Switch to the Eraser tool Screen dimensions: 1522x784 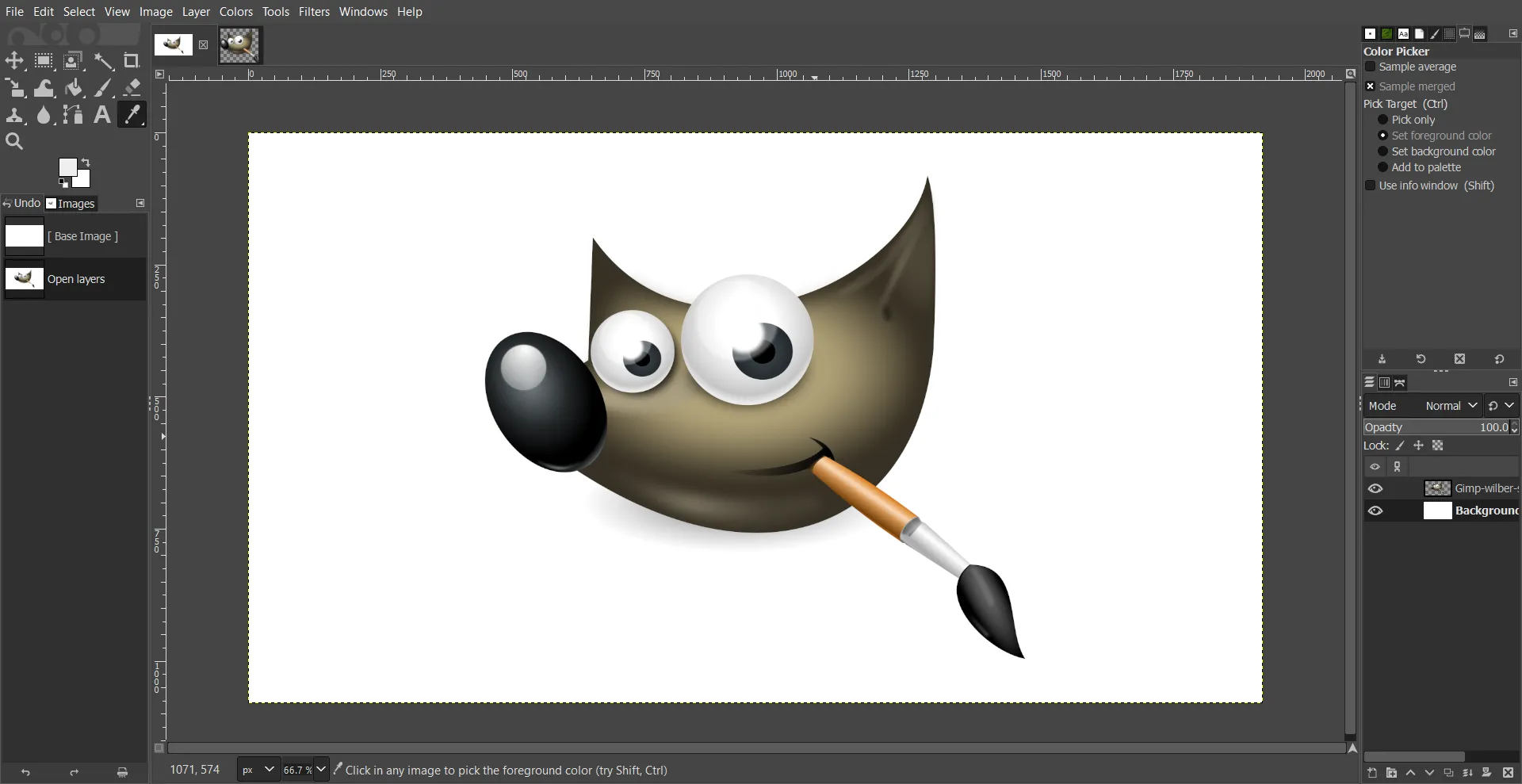pyautogui.click(x=132, y=87)
